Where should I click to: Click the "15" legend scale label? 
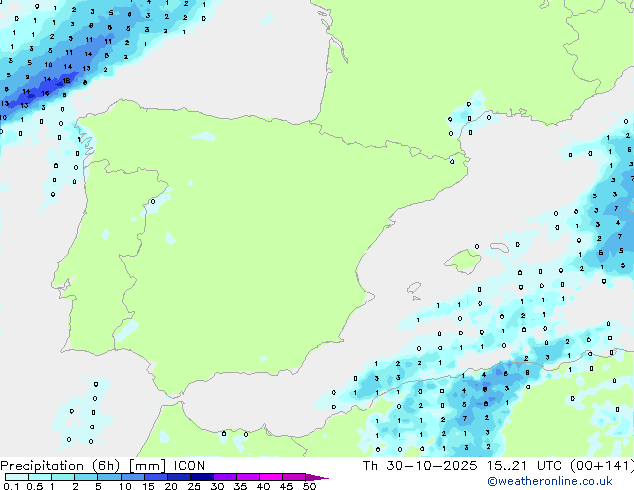(148, 486)
